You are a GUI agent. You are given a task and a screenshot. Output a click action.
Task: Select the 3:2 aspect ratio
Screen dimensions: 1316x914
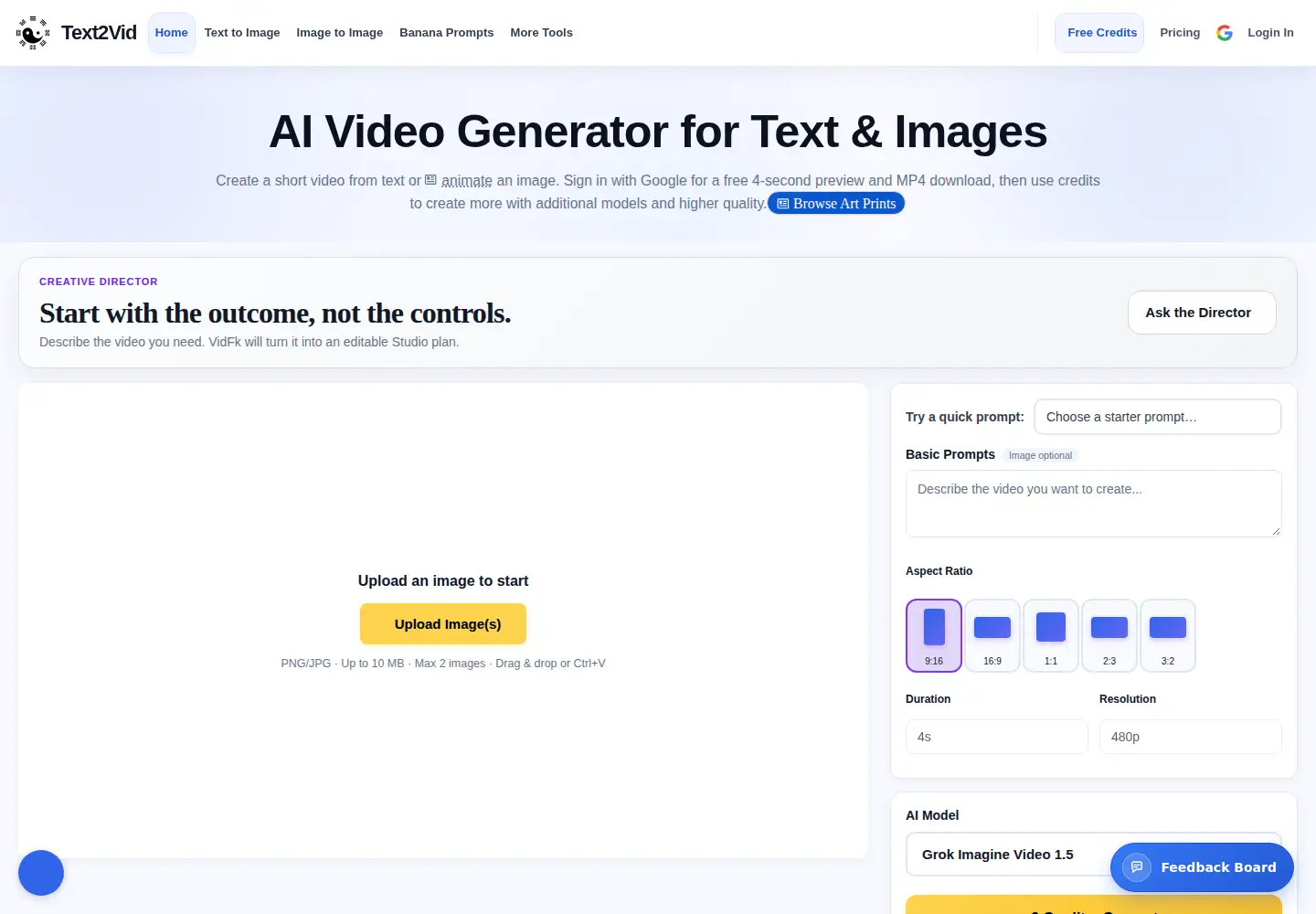tap(1168, 635)
